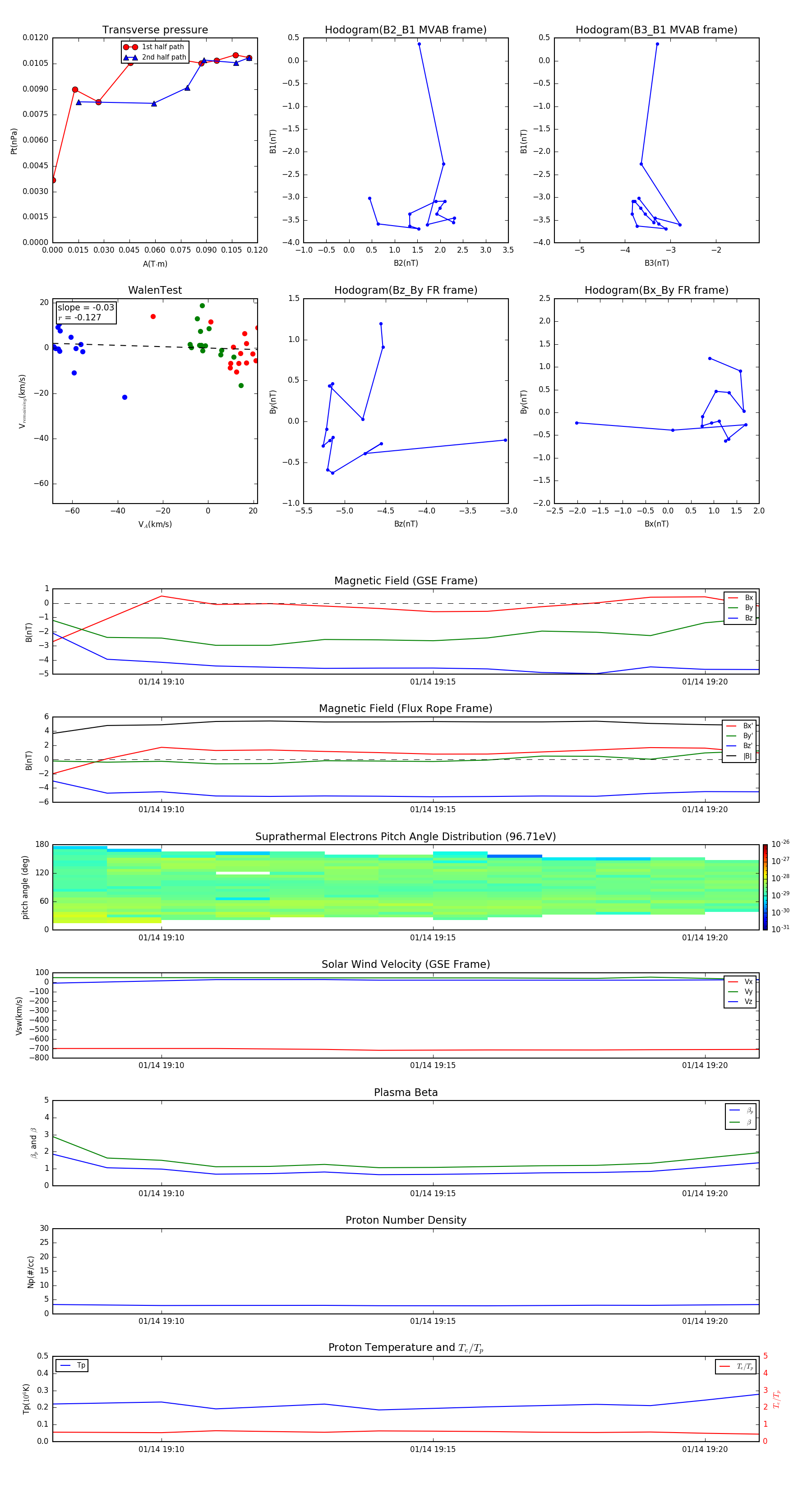Click the 'Bx' legend entry in GSE plot

click(740, 598)
